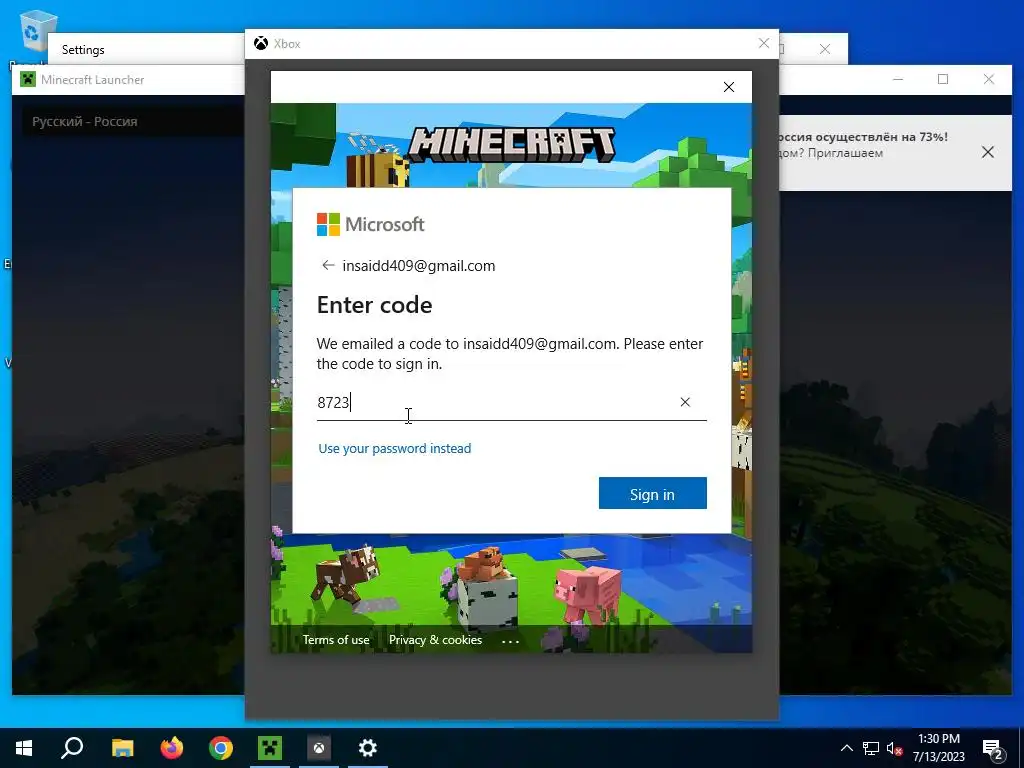Screen dimensions: 1024x768
Task: Open File Explorer from taskbar
Action: point(122,748)
